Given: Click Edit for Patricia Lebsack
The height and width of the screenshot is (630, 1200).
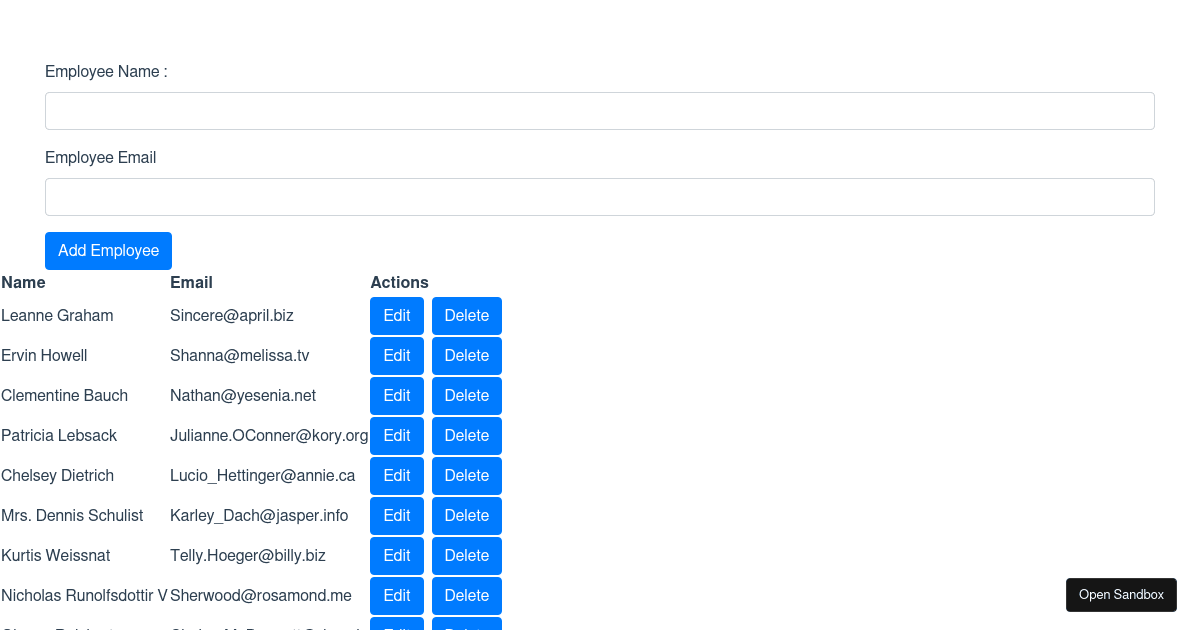Looking at the screenshot, I should (x=397, y=435).
